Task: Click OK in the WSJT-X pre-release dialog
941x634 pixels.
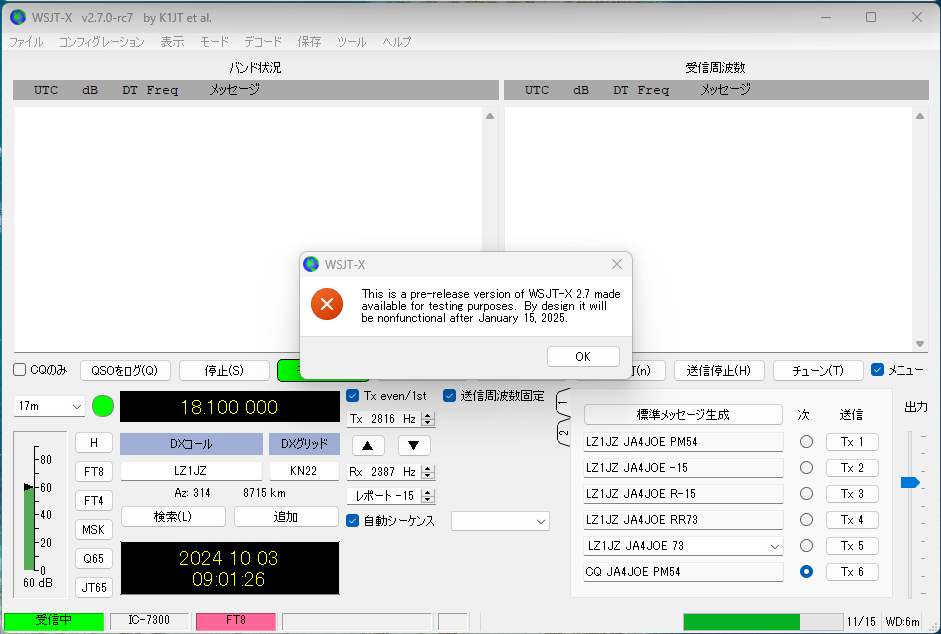Action: pyautogui.click(x=583, y=356)
